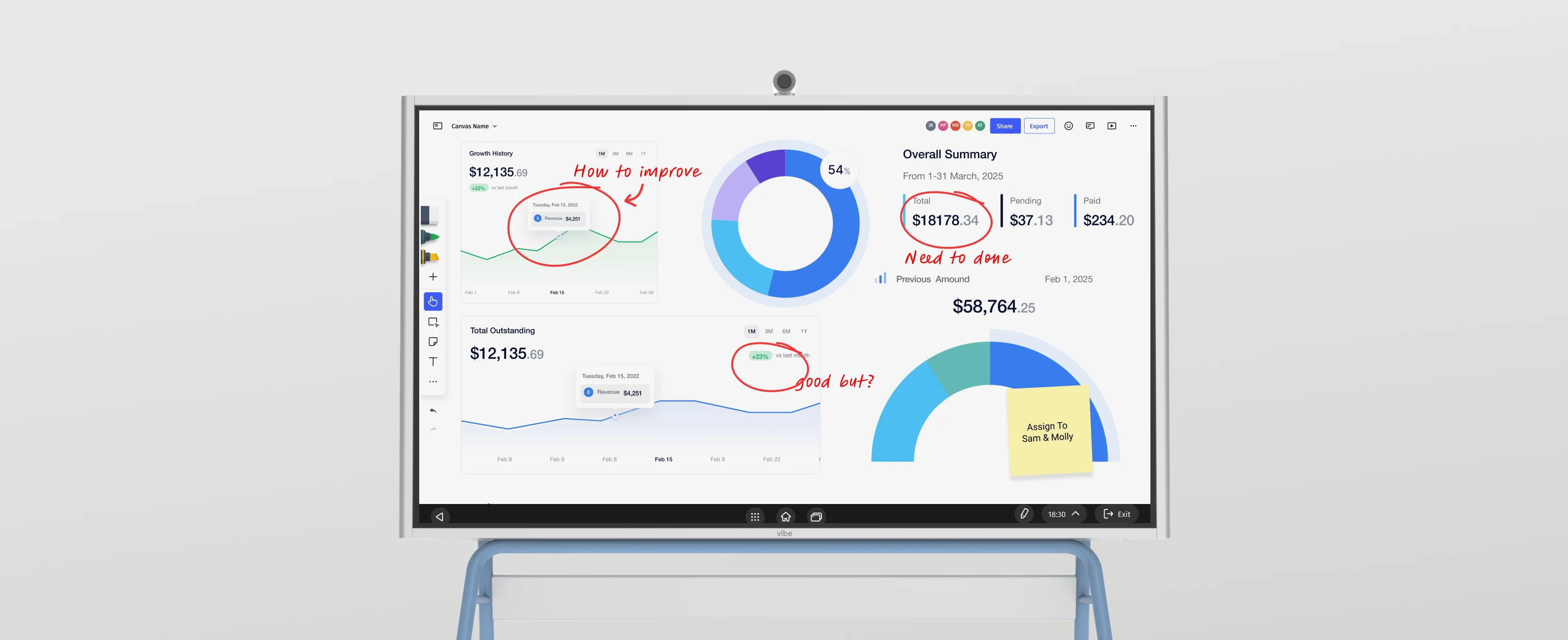Click the Export button

click(1038, 126)
